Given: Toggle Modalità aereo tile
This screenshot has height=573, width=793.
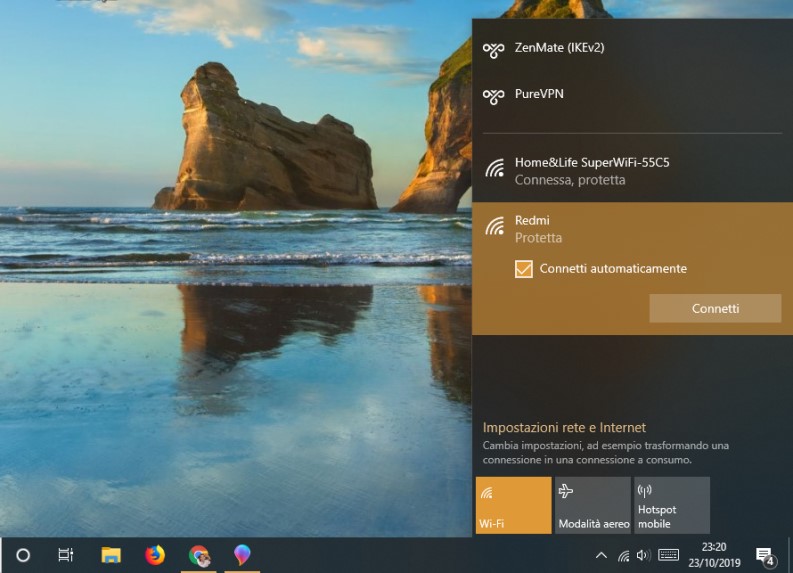Looking at the screenshot, I should click(593, 505).
